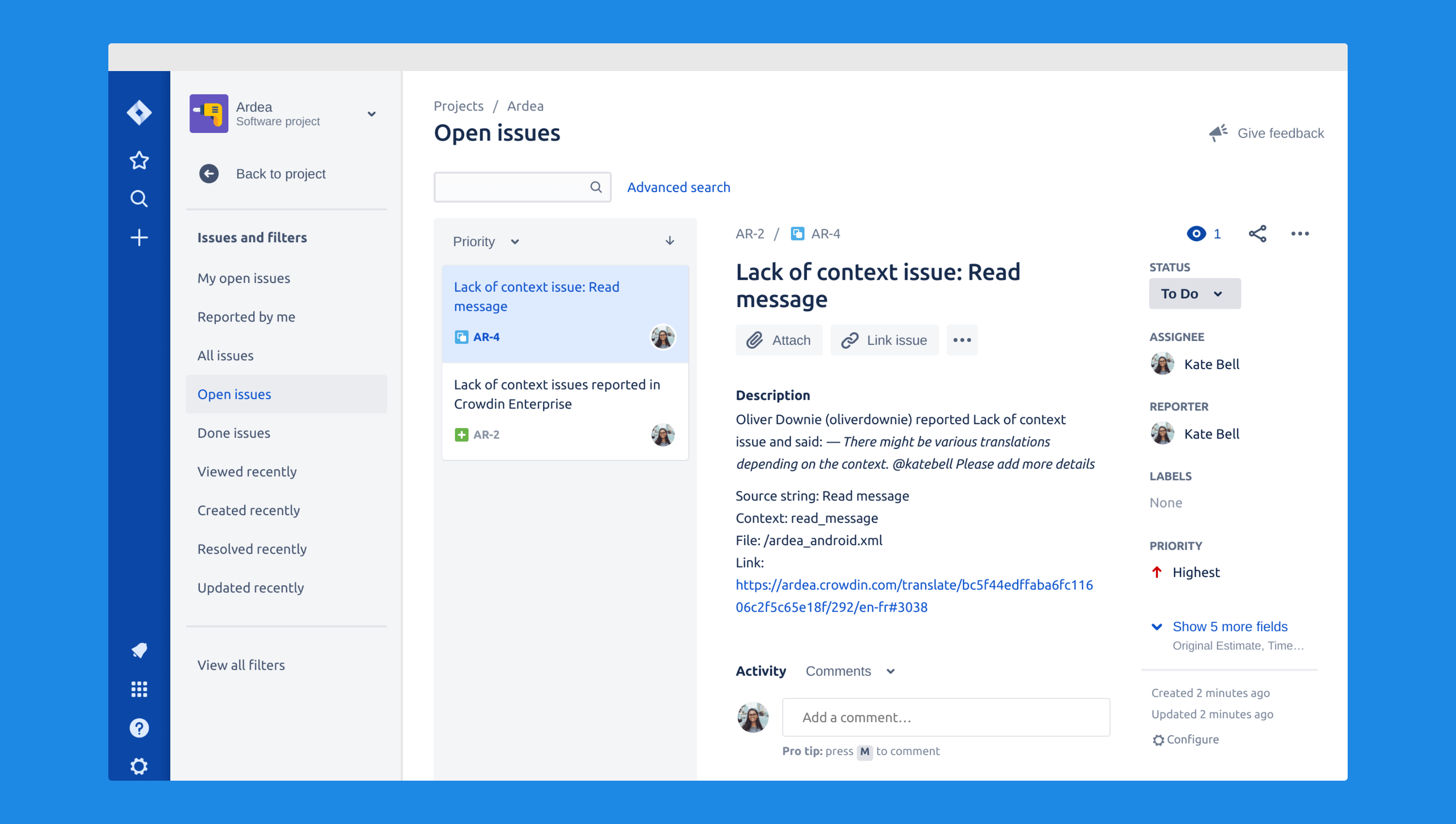Open the Comments activity filter dropdown
The image size is (1456, 824).
point(850,671)
